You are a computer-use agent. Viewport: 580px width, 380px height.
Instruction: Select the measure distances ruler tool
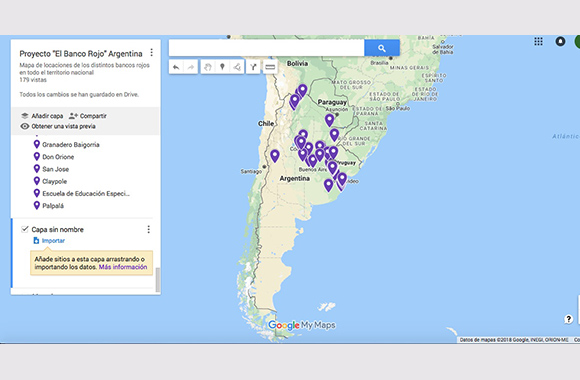(x=270, y=67)
